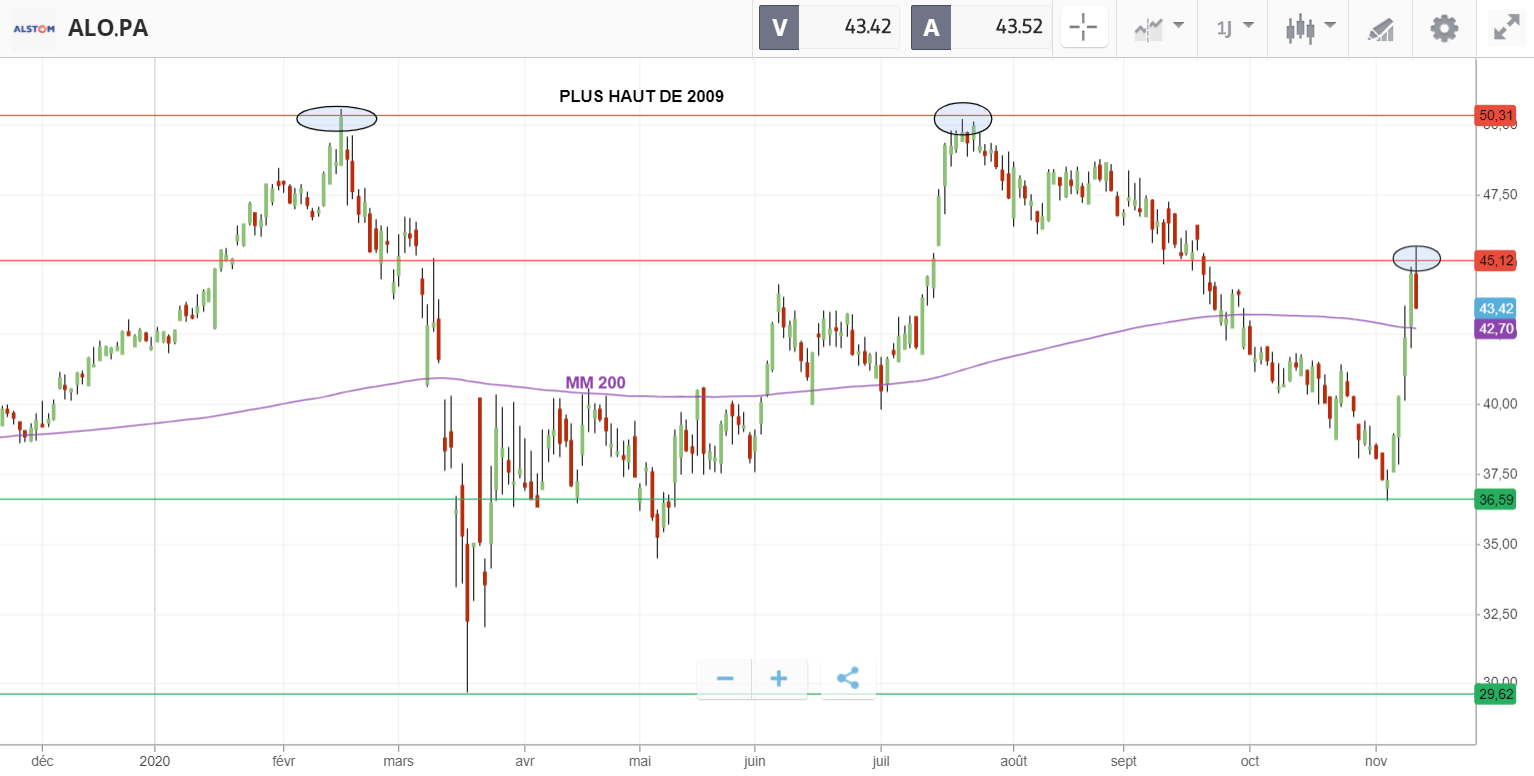Screen dimensions: 1534x776
Task: Zoom in with the plus button
Action: [779, 679]
